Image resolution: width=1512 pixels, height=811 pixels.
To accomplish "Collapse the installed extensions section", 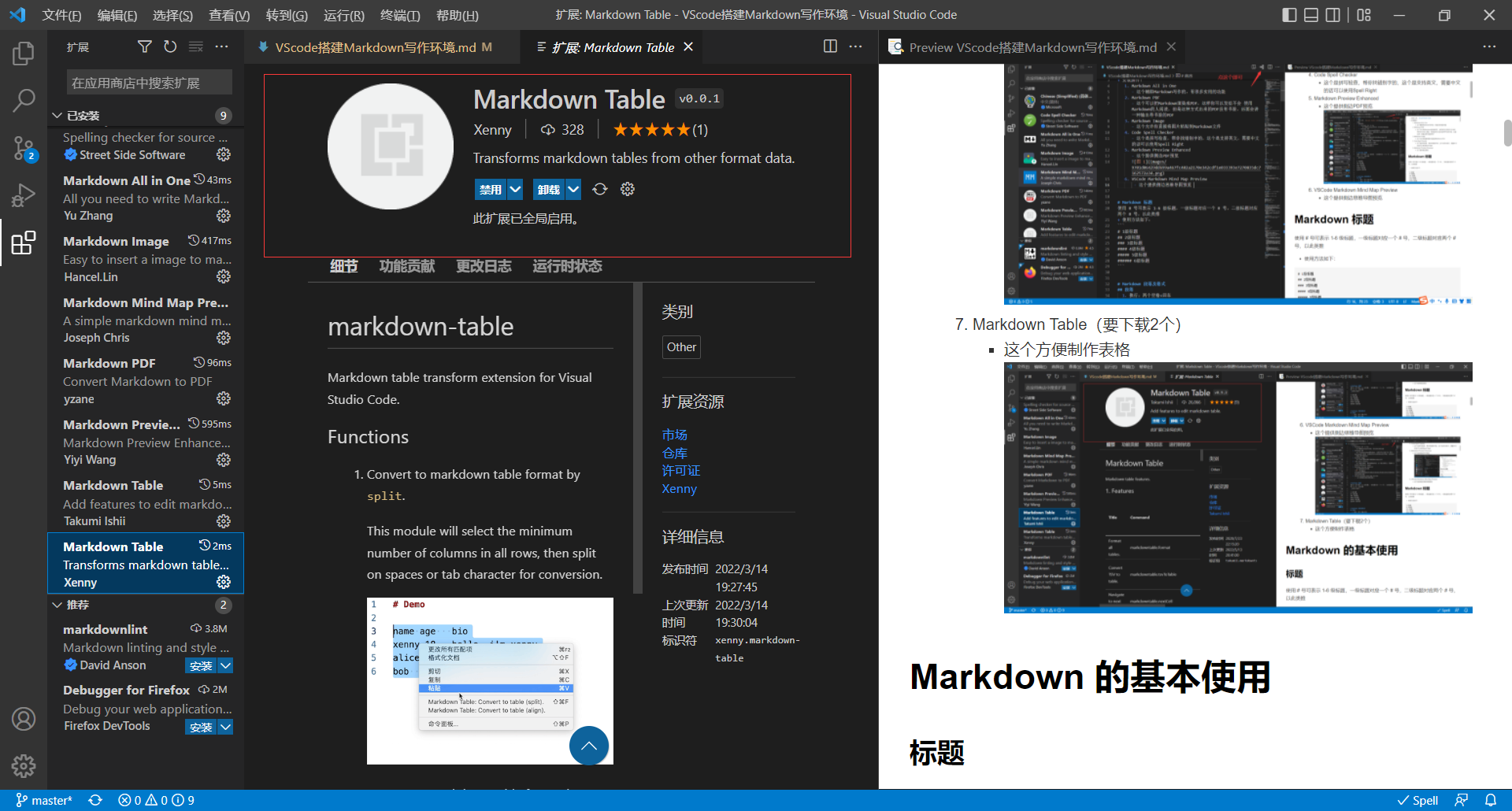I will (x=57, y=116).
